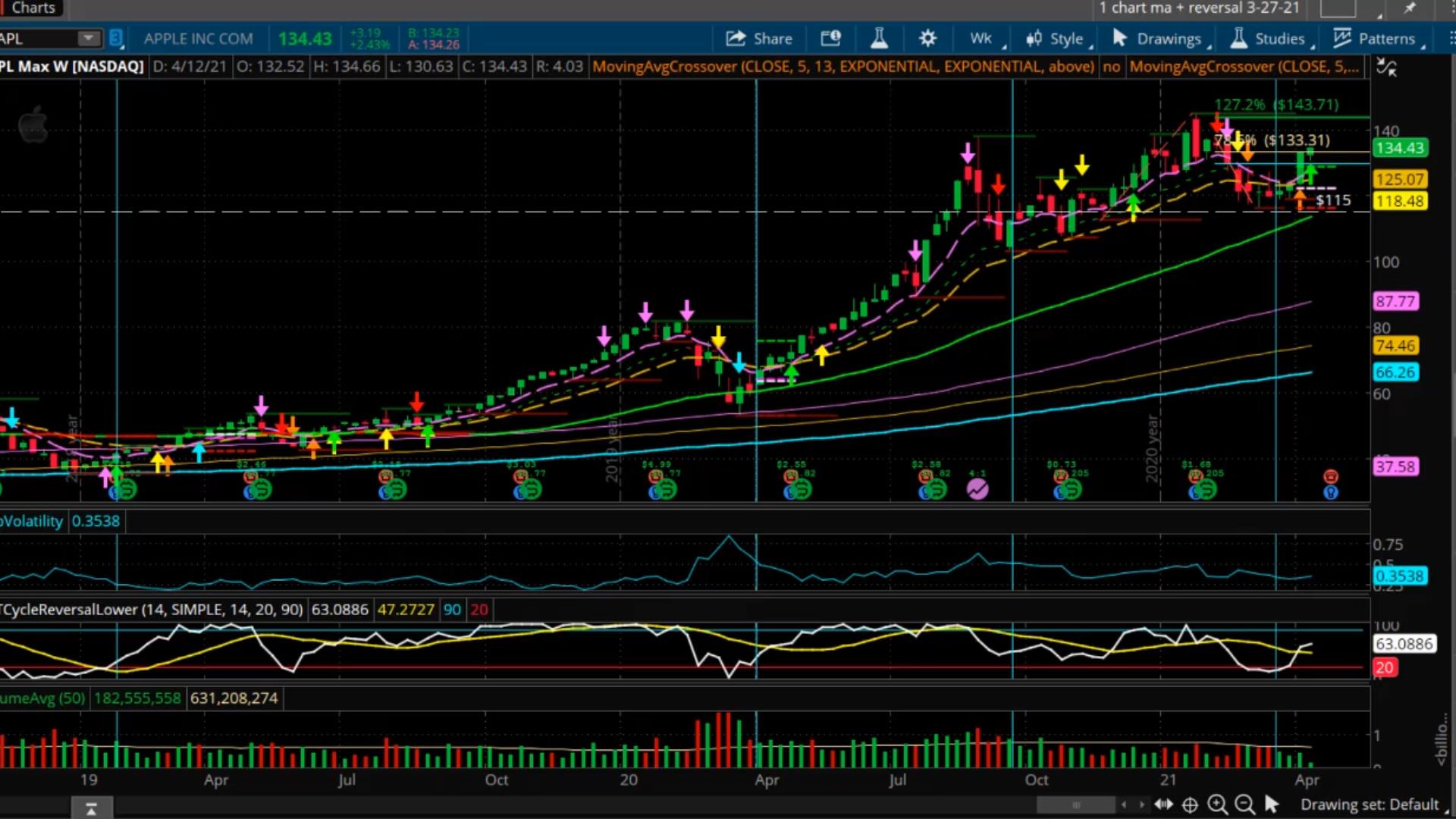Select the pointer cursor tool at bottom

tap(1272, 805)
